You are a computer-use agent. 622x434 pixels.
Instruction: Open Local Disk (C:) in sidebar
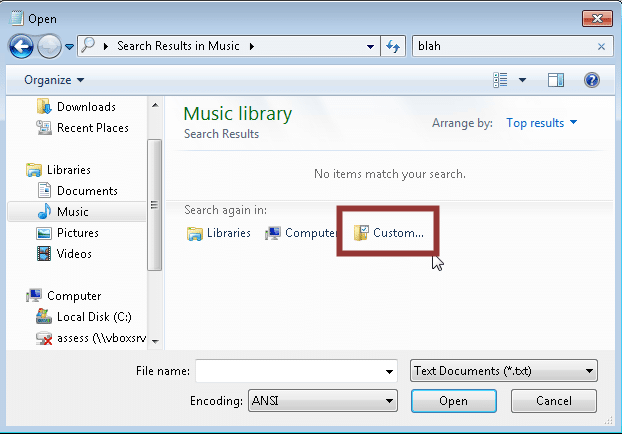coord(92,317)
